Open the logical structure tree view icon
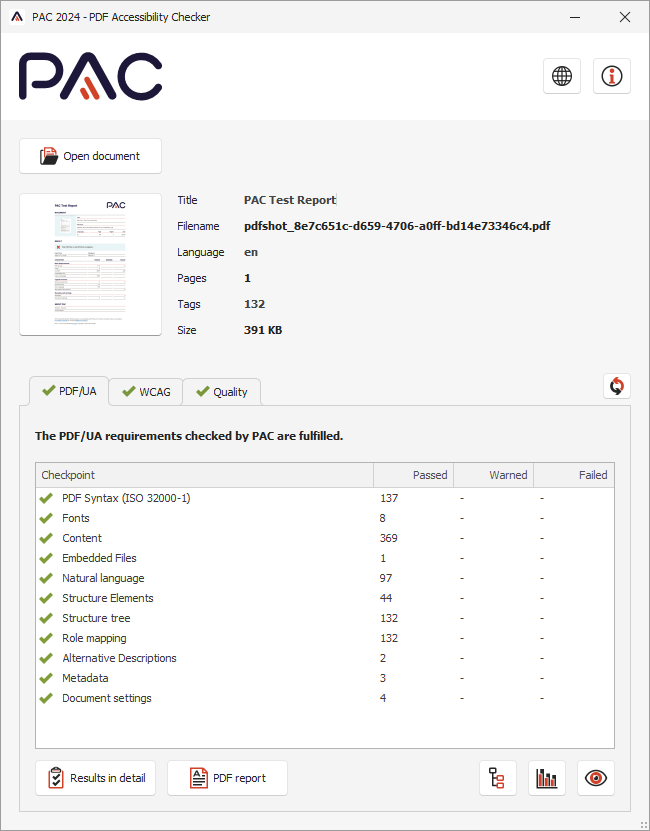Viewport: 650px width, 831px height. (497, 778)
